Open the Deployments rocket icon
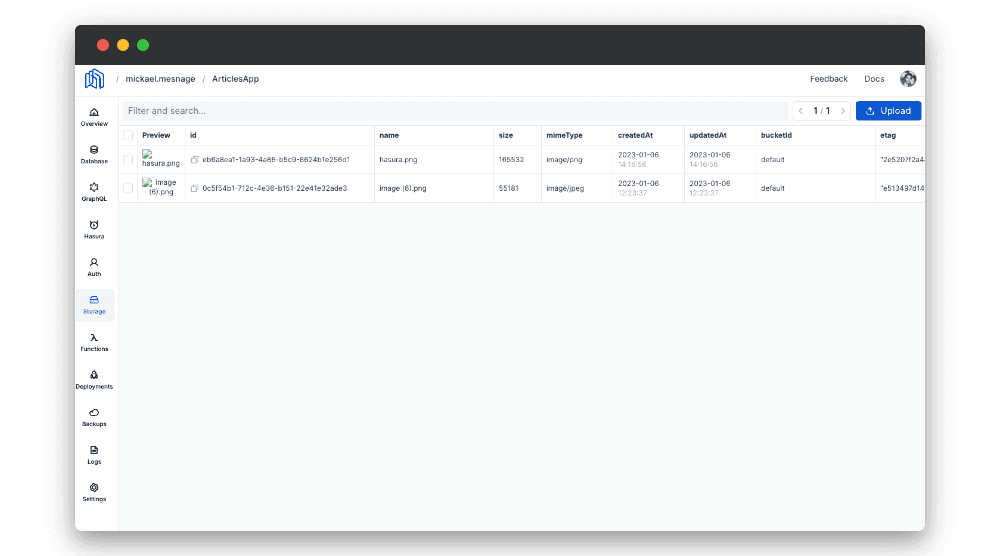Viewport: 1000px width, 556px height. click(94, 375)
